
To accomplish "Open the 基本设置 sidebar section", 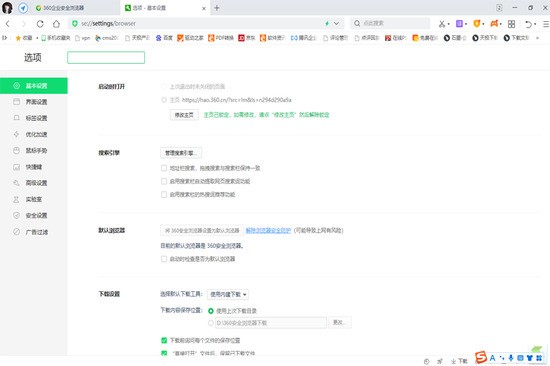I will click(x=33, y=86).
